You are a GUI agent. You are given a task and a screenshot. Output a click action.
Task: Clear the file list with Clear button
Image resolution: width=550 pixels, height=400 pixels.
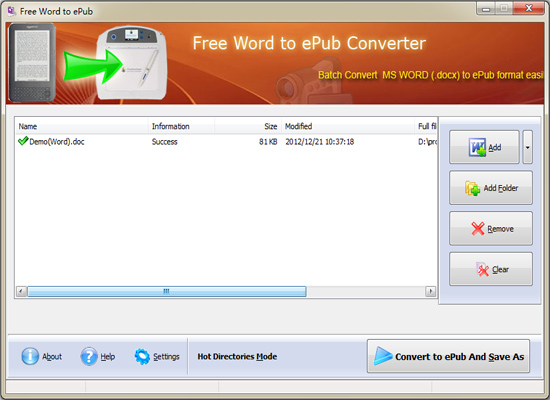click(x=491, y=269)
